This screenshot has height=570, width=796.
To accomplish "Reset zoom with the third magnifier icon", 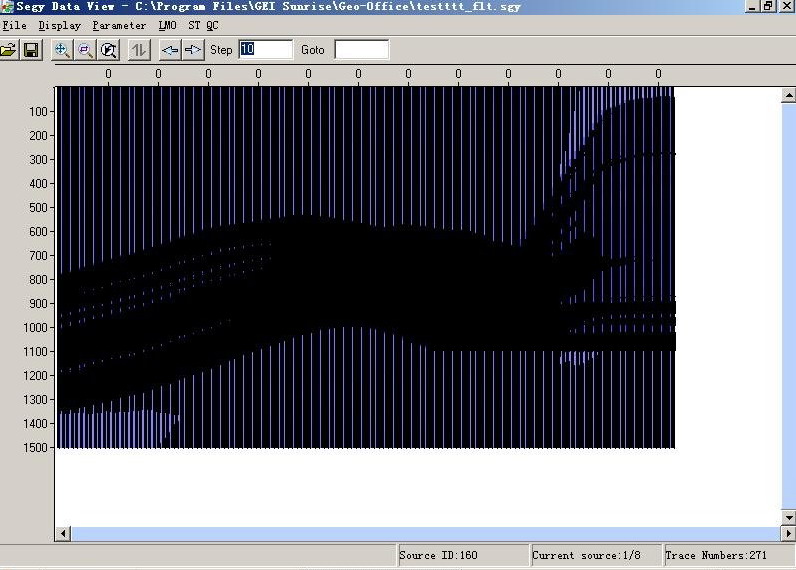I will point(109,50).
